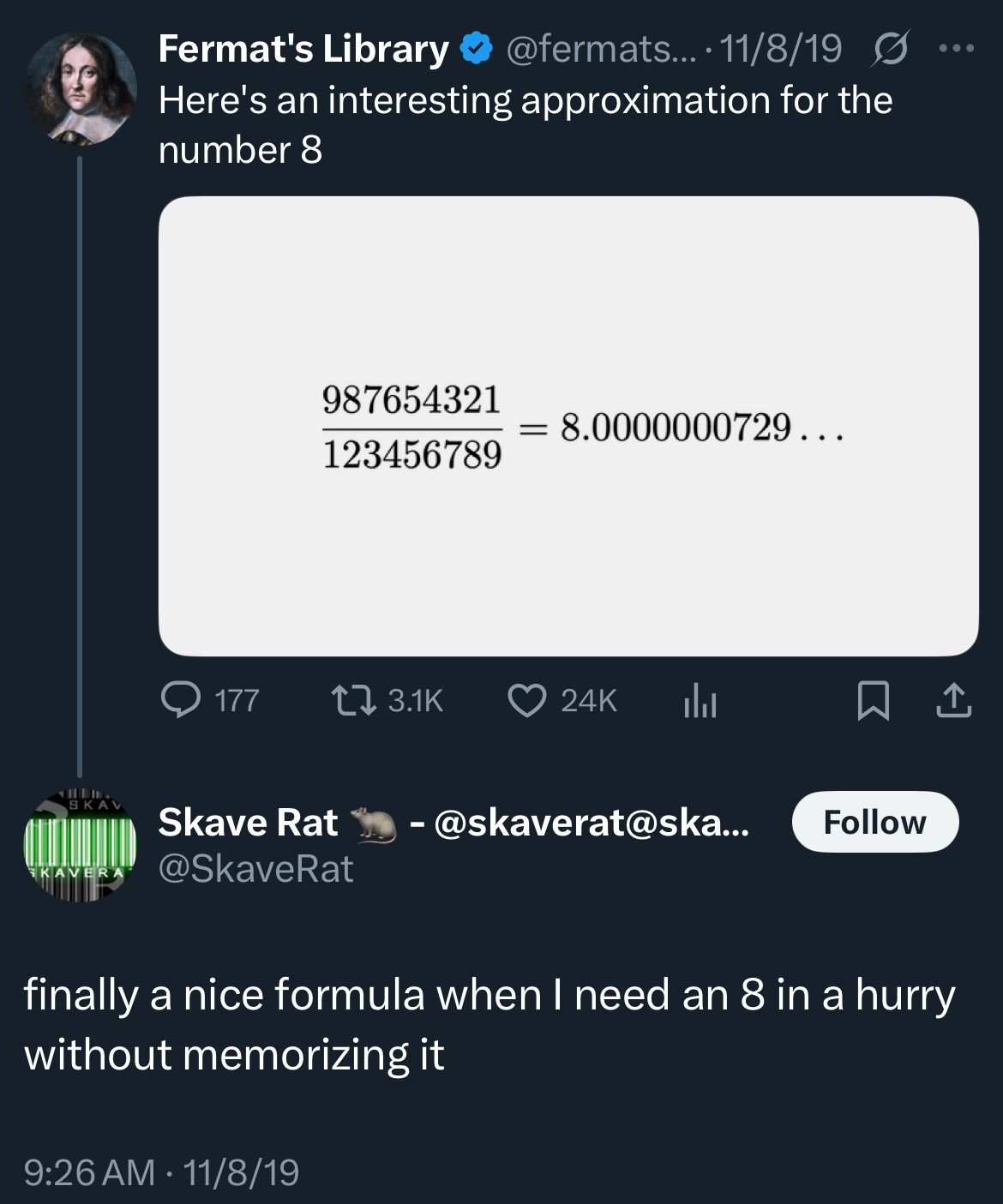Open the three-dot more options menu
Viewport: 1003px width, 1204px height.
[957, 49]
